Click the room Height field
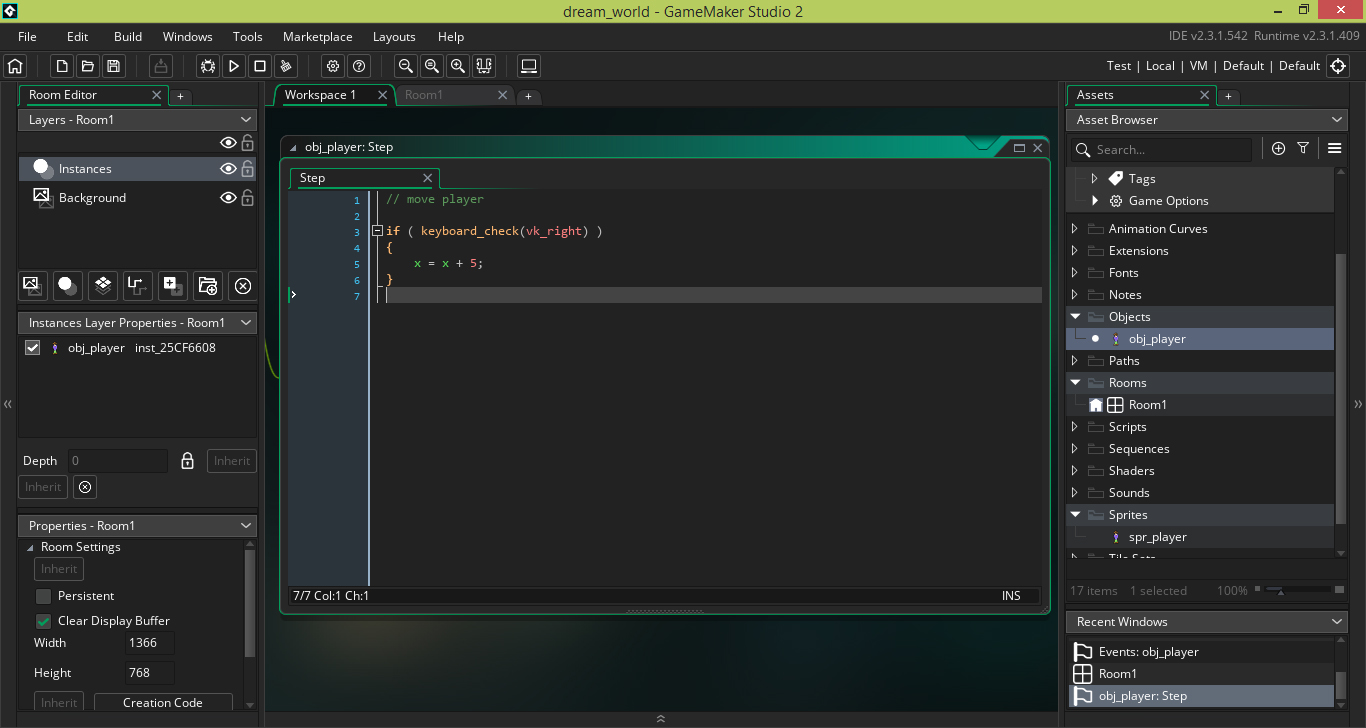This screenshot has width=1366, height=728. pyautogui.click(x=150, y=673)
